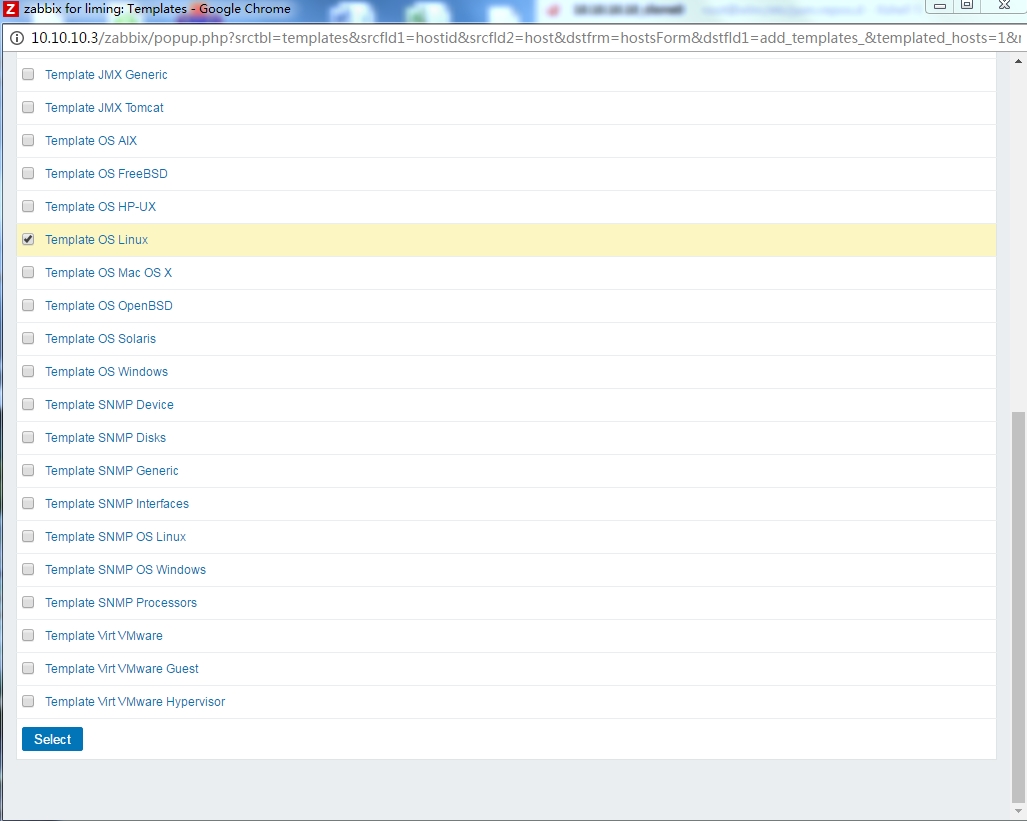Tick the Template OS HP-UX checkbox
This screenshot has height=821, width=1027.
click(x=28, y=206)
